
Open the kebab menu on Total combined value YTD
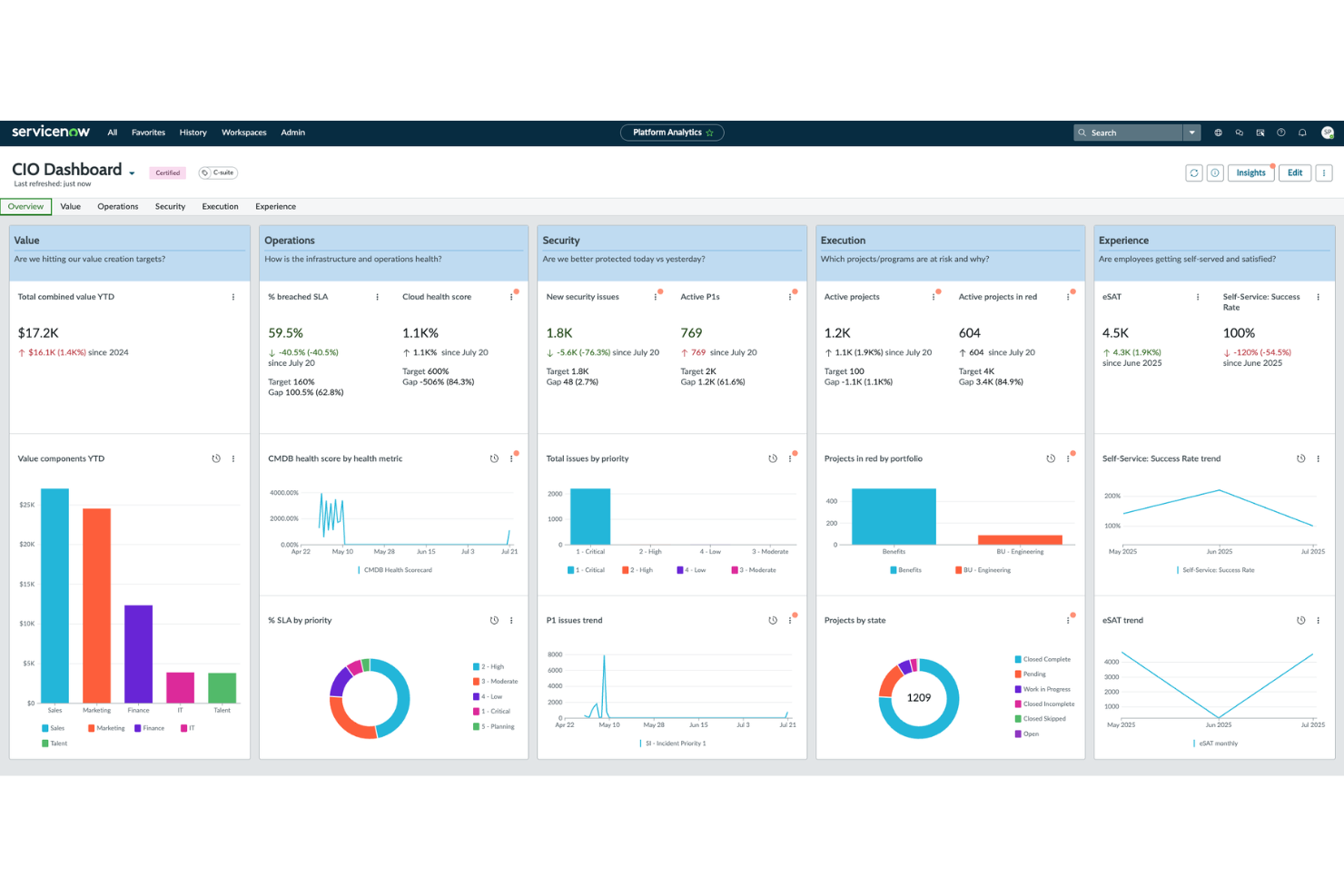[x=234, y=297]
